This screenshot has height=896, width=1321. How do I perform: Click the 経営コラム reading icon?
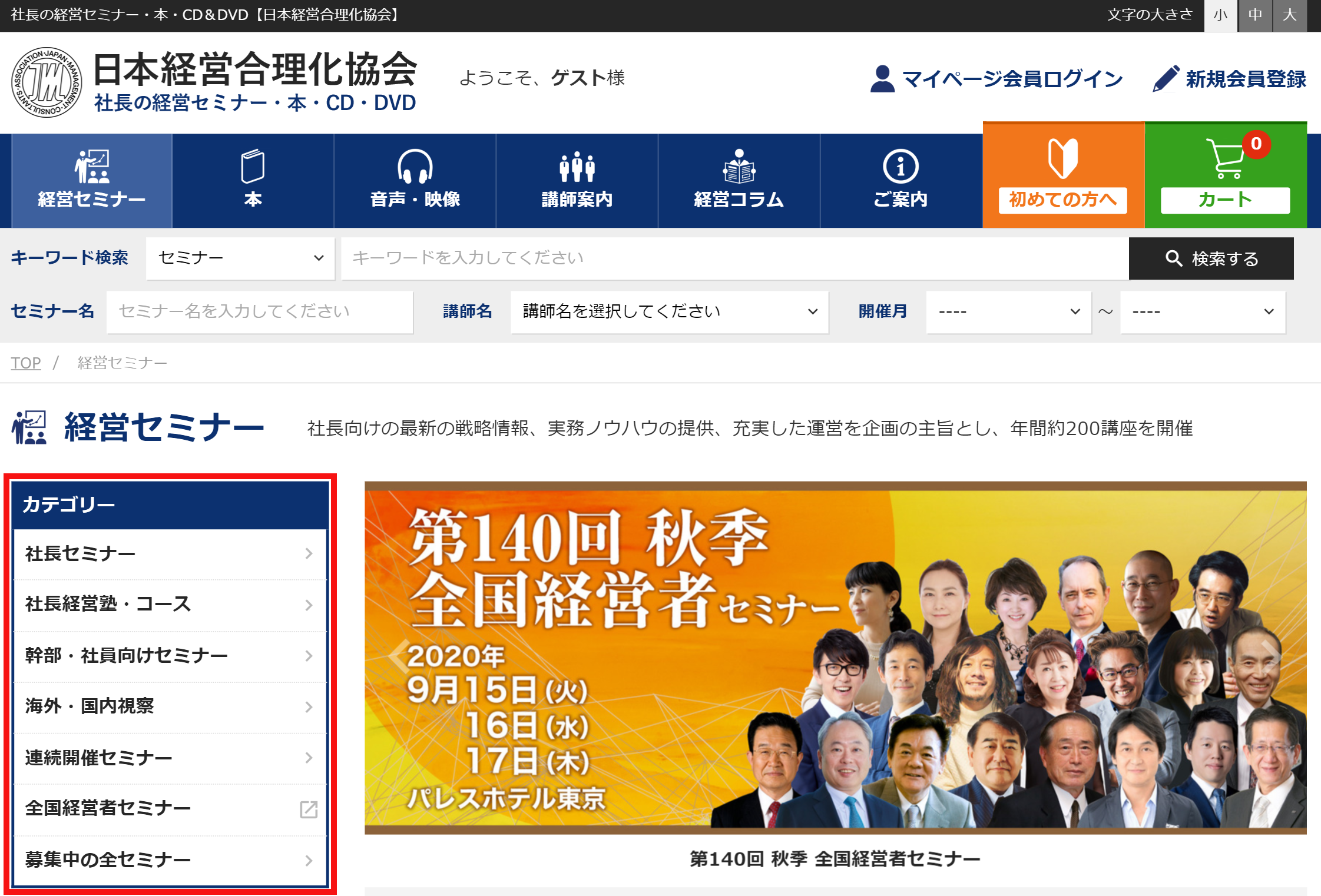point(739,167)
